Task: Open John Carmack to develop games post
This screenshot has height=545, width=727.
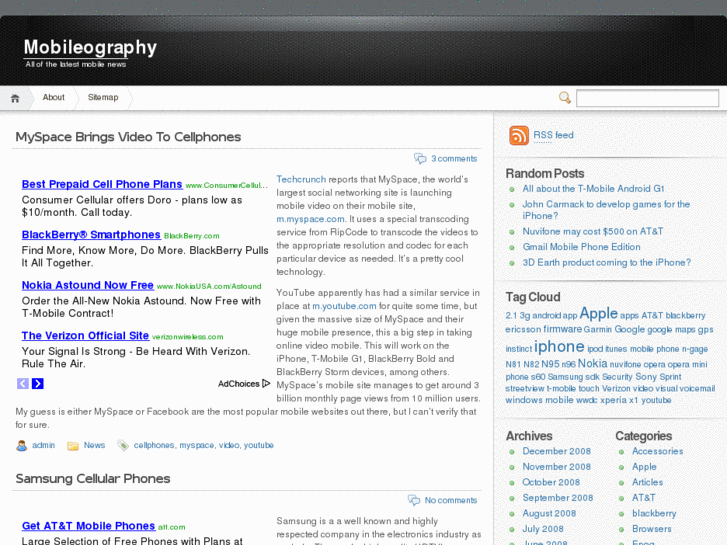Action: 606,210
